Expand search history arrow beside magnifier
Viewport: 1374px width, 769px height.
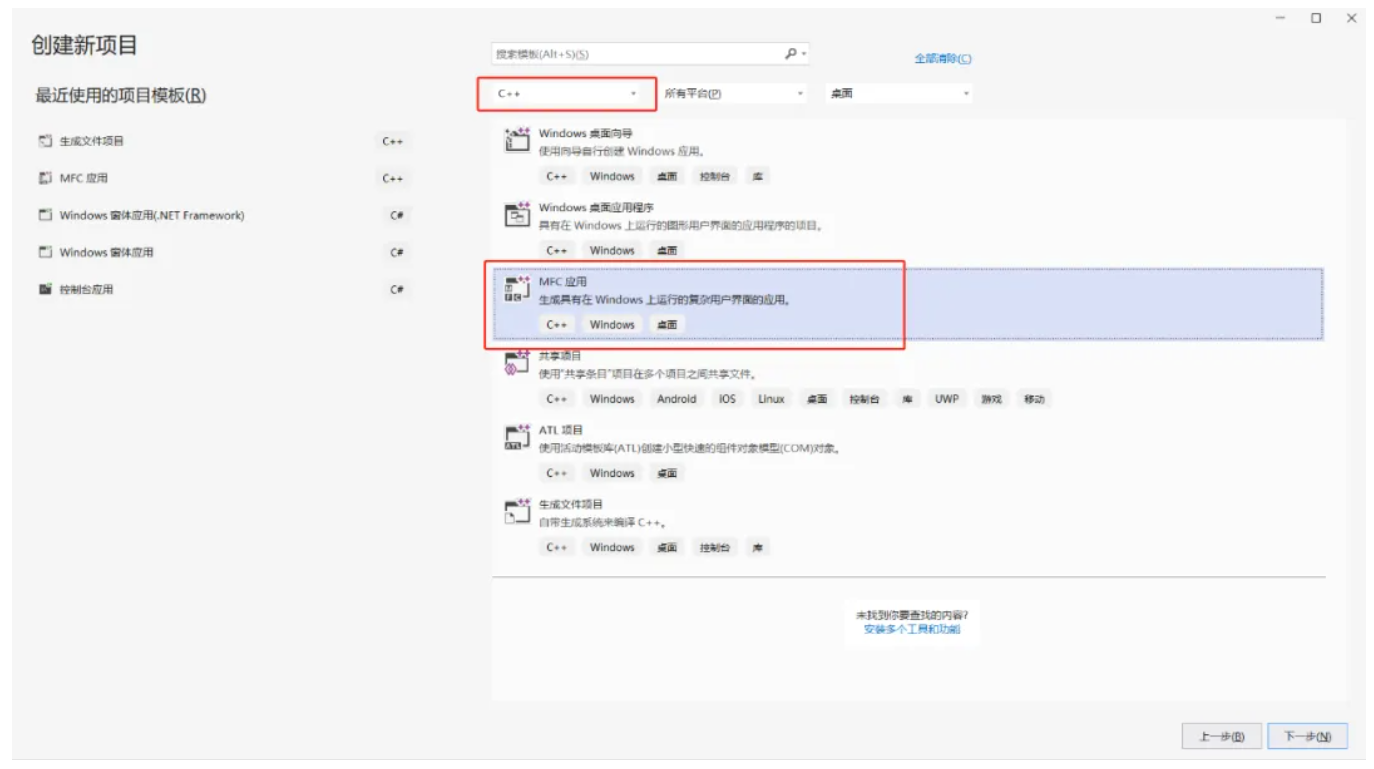(804, 55)
